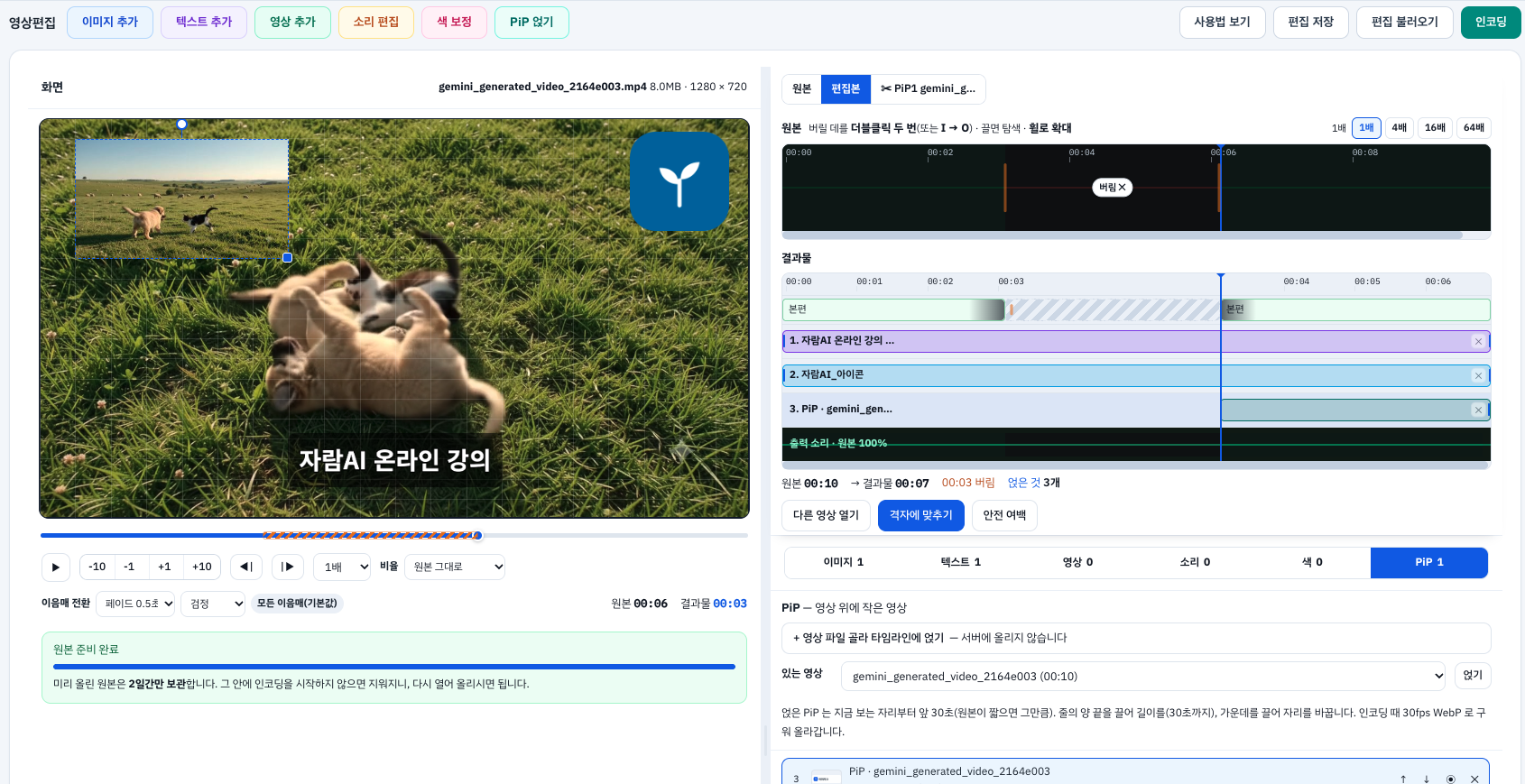Switch to 편집본 view tab
1525x784 pixels.
pyautogui.click(x=846, y=88)
